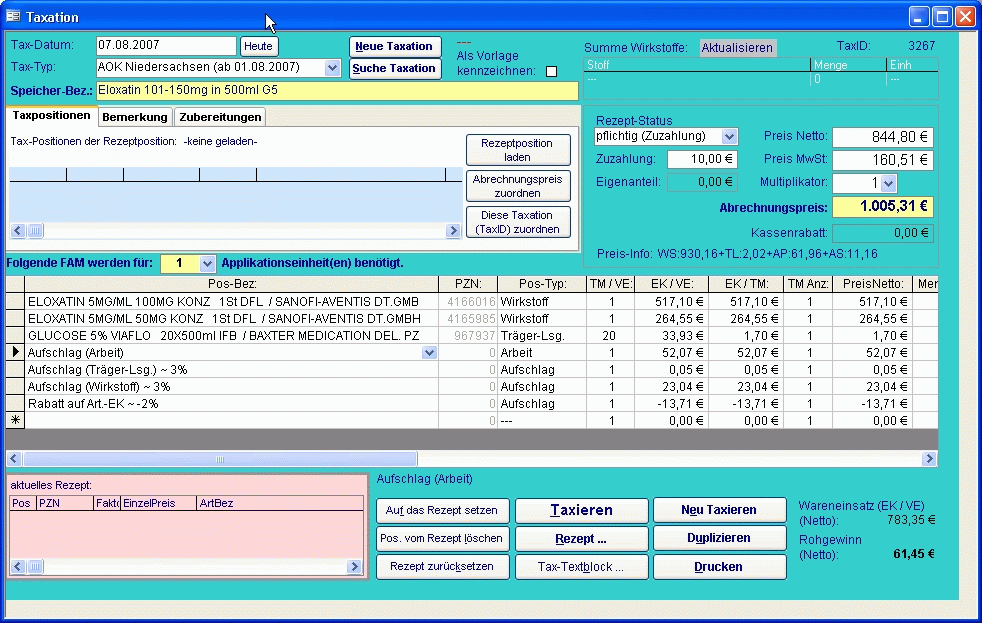Close the Taxation window
Screen dimensions: 982x623
pos(965,17)
